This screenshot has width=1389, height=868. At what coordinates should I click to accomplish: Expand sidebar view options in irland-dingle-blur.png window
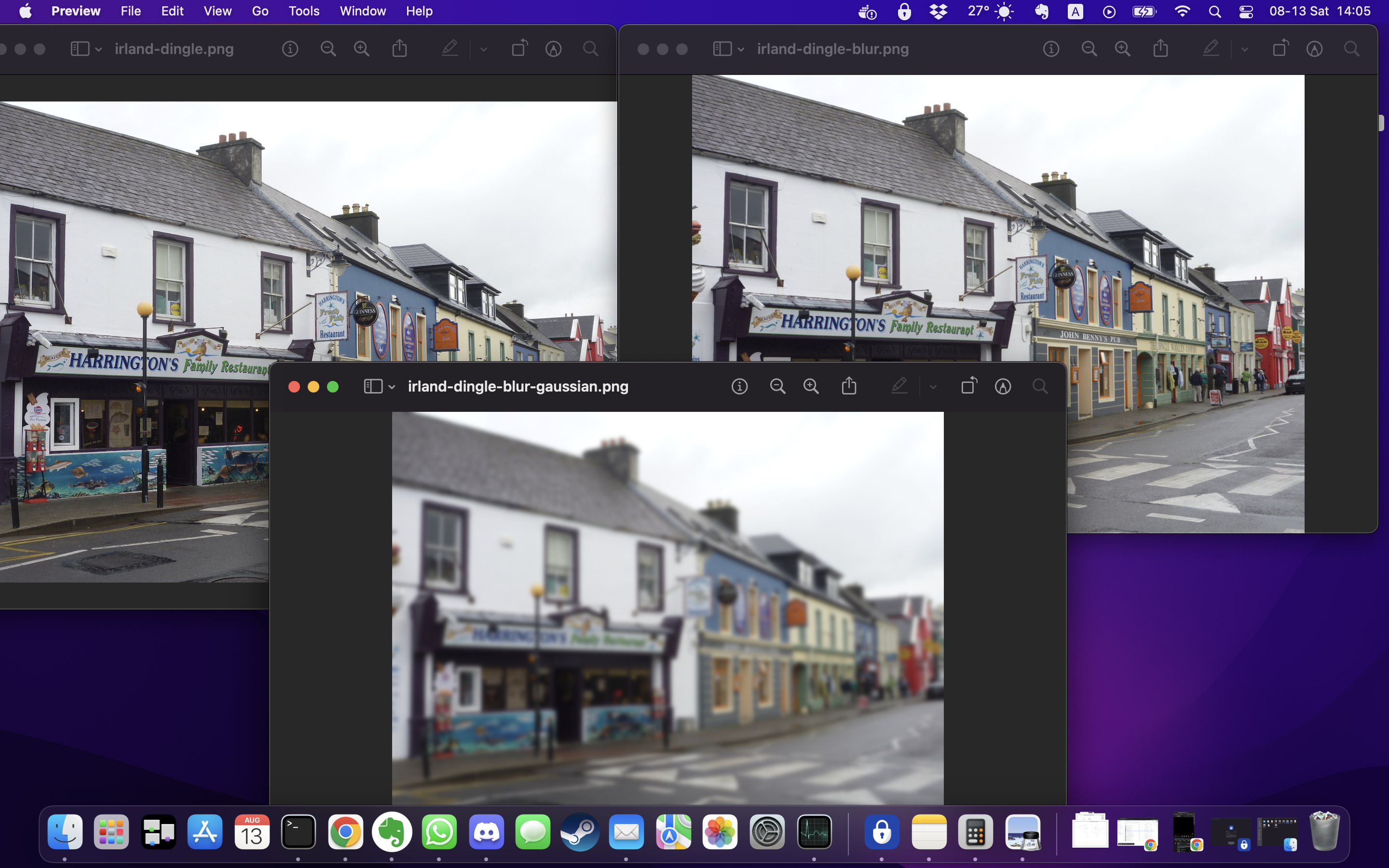click(741, 49)
